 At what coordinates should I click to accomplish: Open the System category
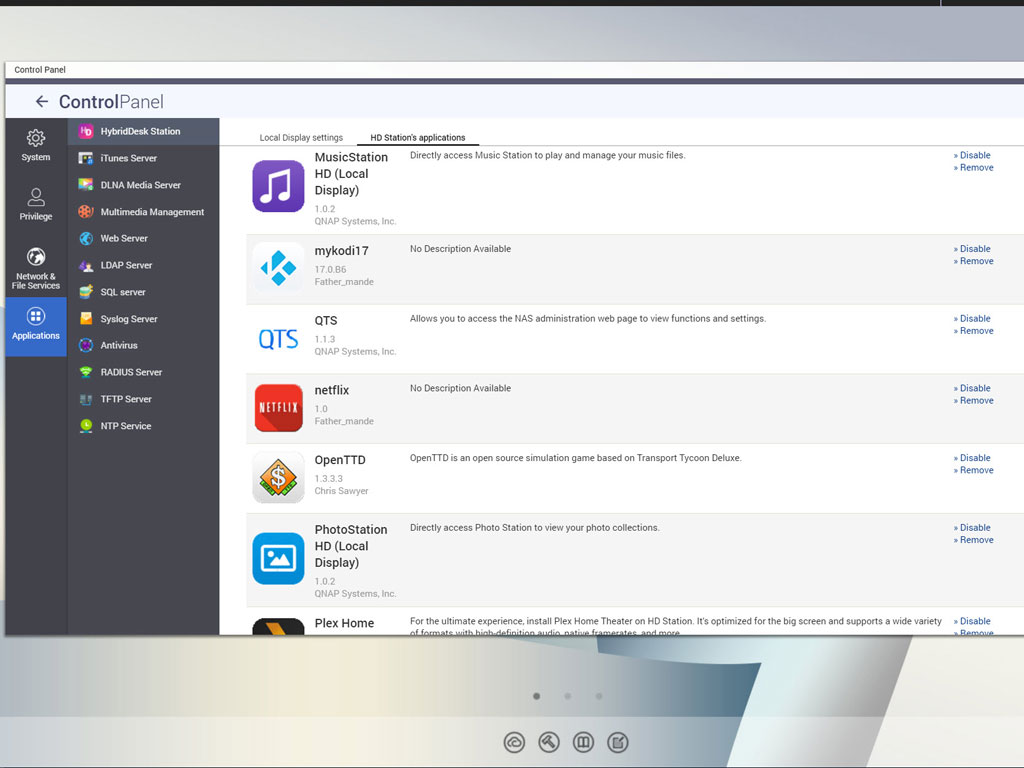(36, 145)
